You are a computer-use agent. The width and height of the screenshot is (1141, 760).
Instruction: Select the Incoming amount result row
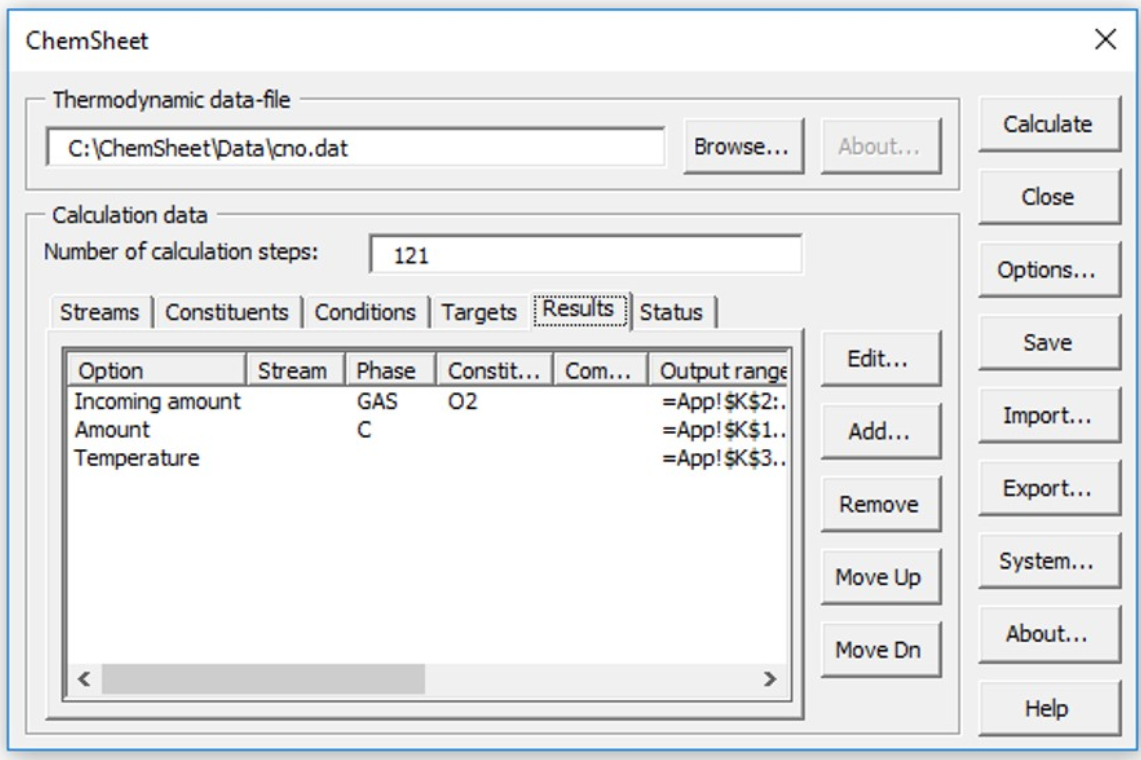157,402
